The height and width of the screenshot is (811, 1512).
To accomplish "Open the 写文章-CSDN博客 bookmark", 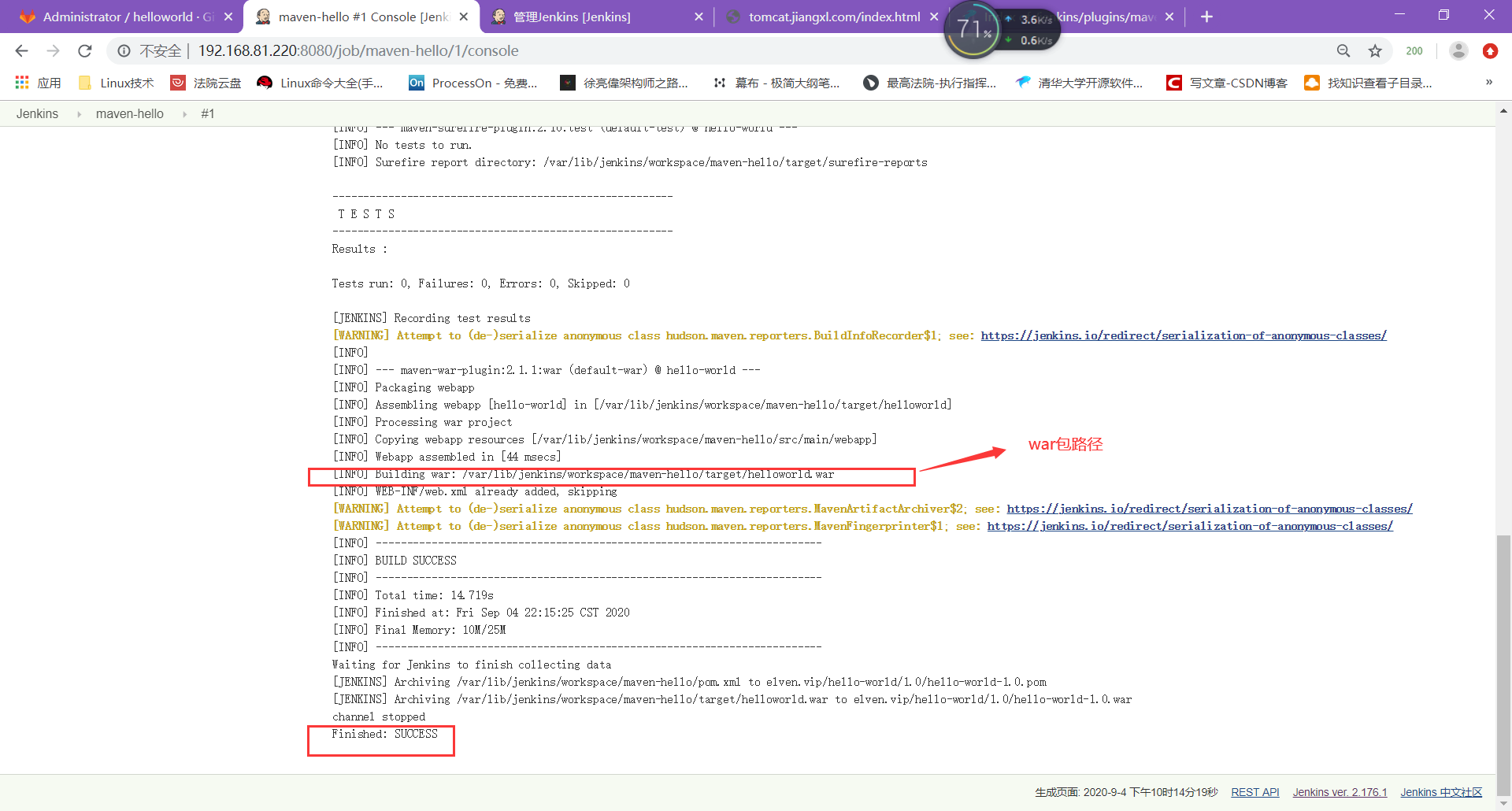I will (x=1227, y=83).
